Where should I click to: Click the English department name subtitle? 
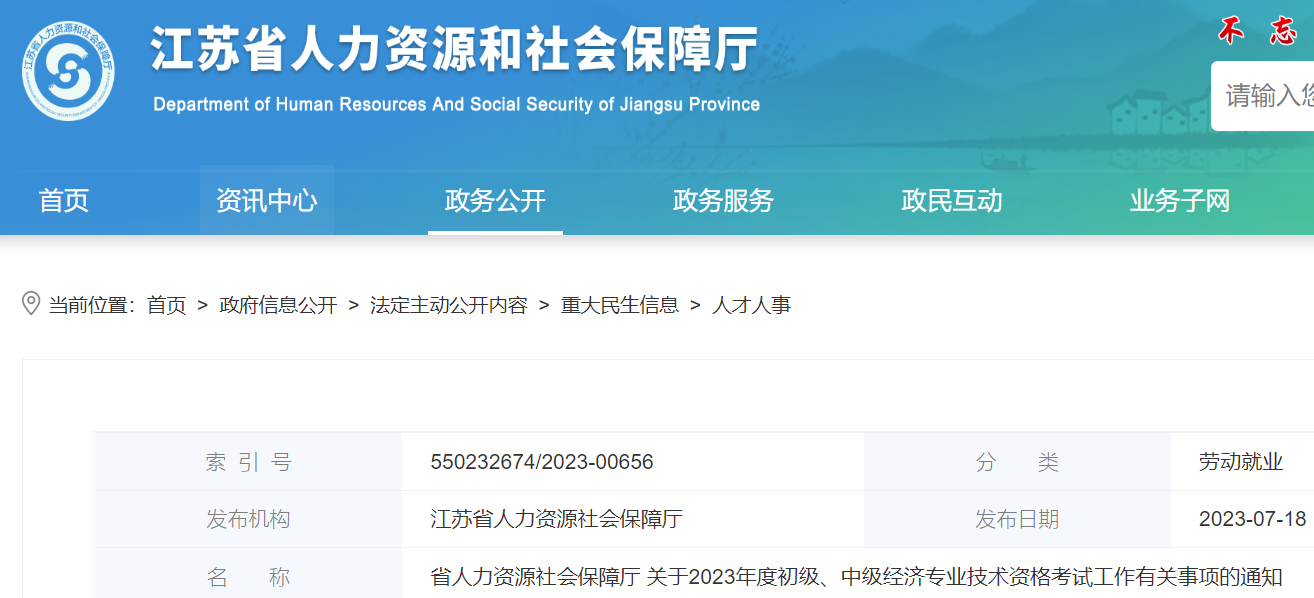(x=457, y=104)
